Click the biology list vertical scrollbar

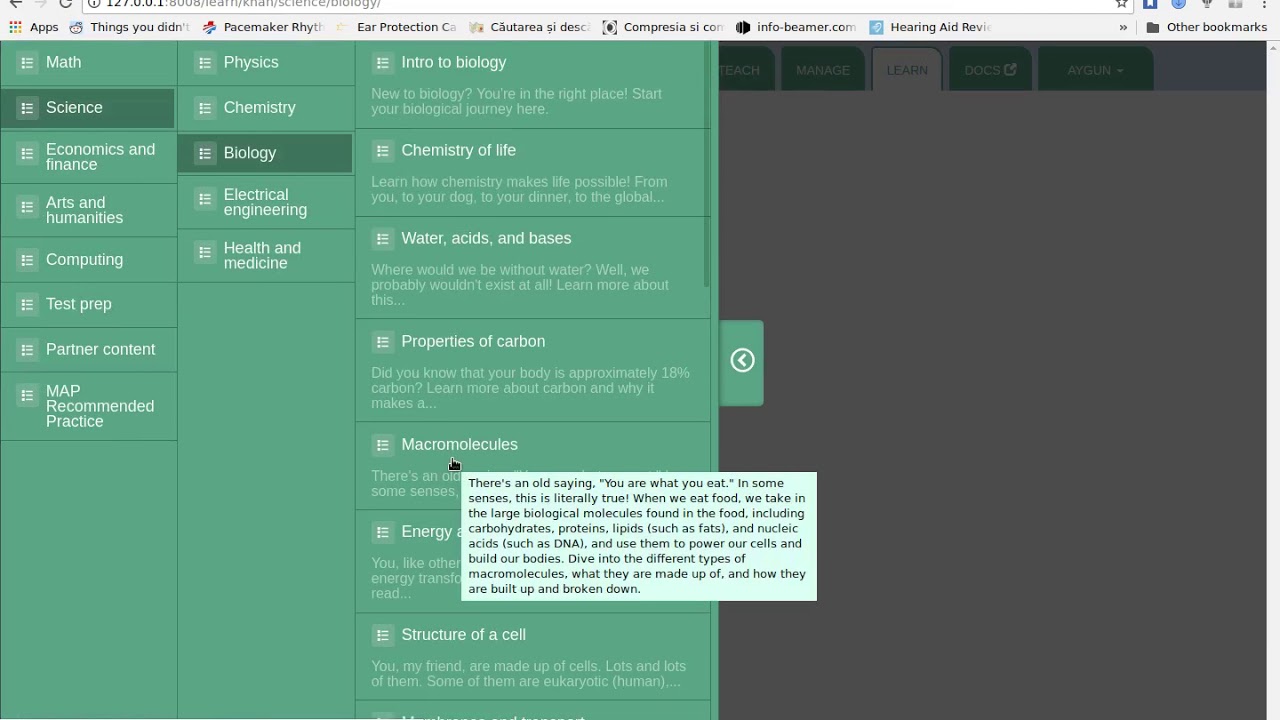pos(707,166)
